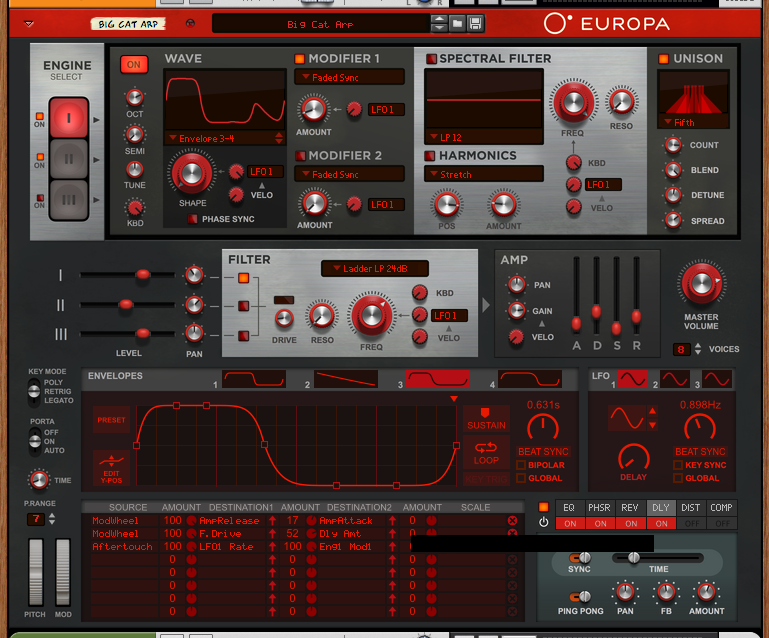This screenshot has height=638, width=769.
Task: Open Spectral Filter LP 12 dropdown
Action: point(484,137)
